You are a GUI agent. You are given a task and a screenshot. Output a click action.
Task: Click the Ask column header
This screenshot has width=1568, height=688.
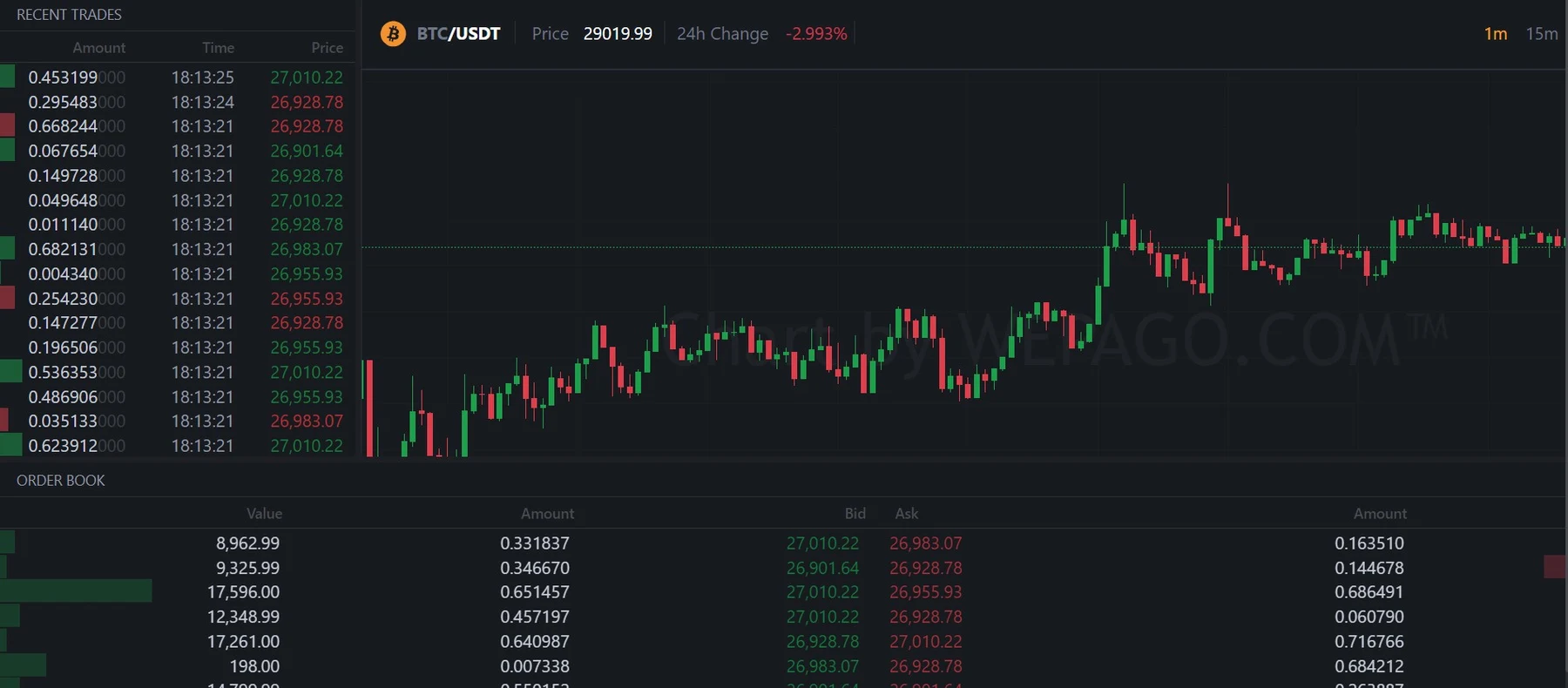907,514
